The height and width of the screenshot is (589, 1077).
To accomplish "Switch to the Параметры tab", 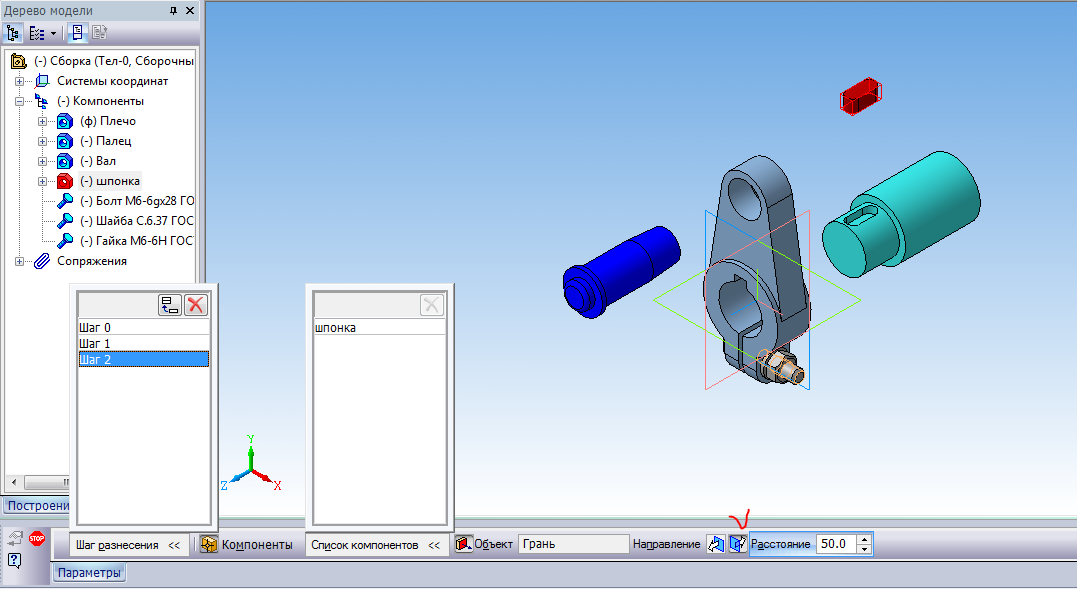I will click(89, 573).
